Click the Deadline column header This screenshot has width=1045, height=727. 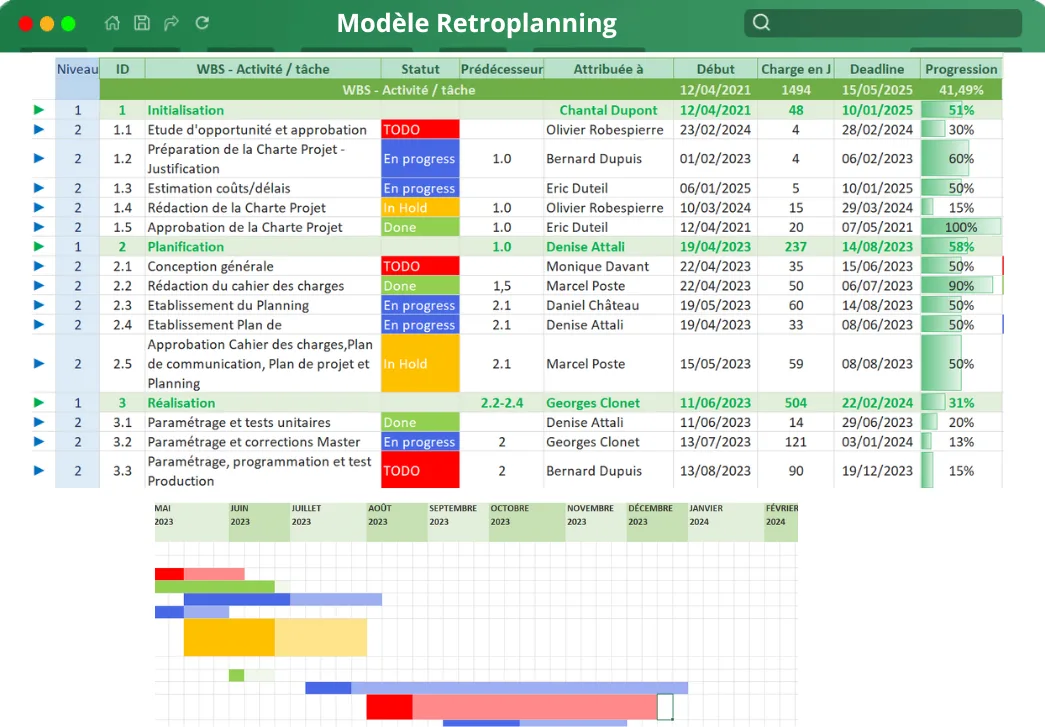877,69
